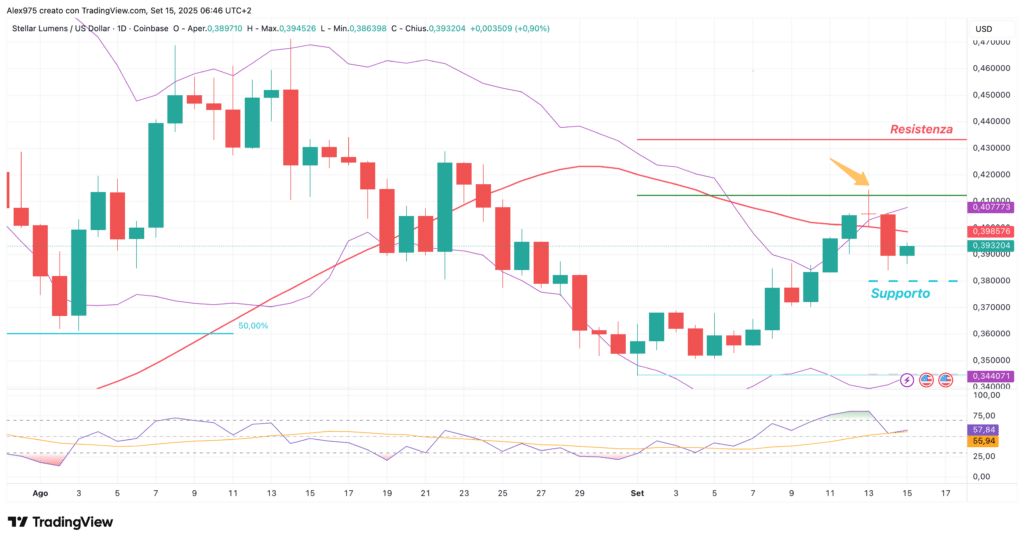The width and height of the screenshot is (1024, 542).
Task: Select the green 0,393204 last price label
Action: coord(991,246)
